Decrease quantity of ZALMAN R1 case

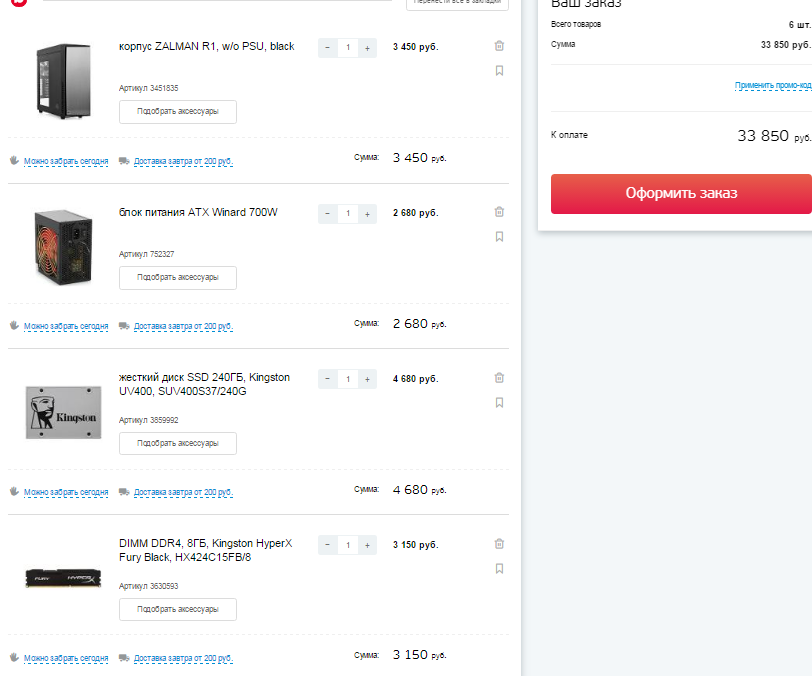(327, 48)
